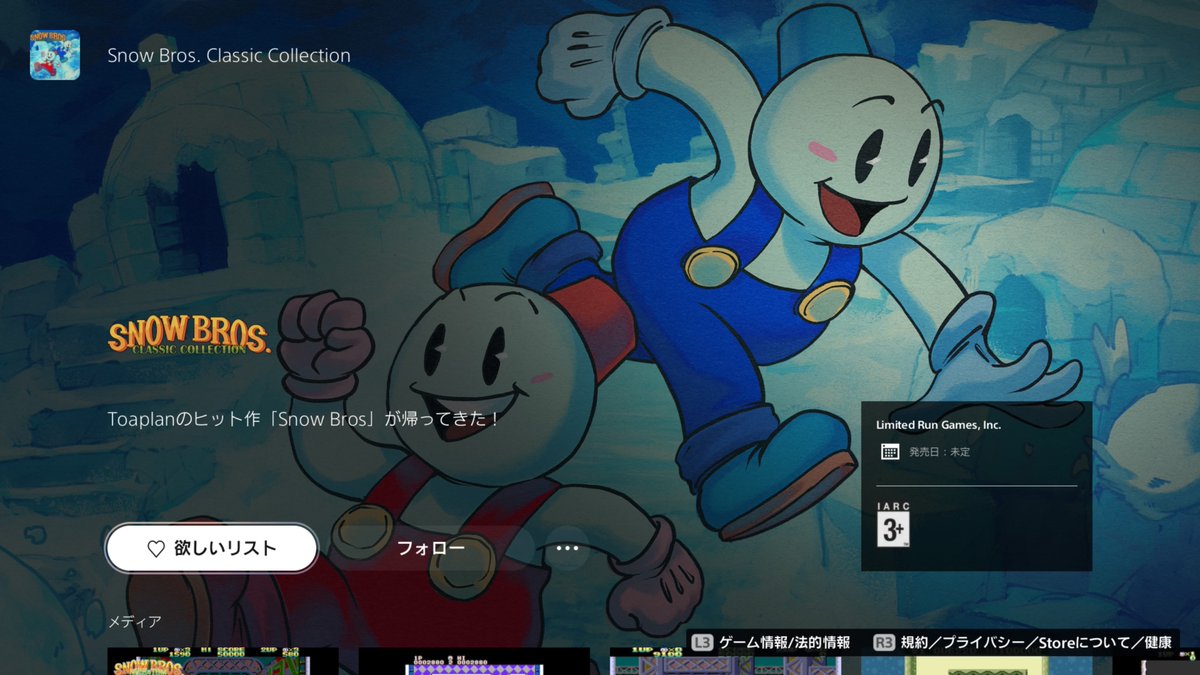
Task: Open the three-dots more options button
Action: [x=567, y=548]
